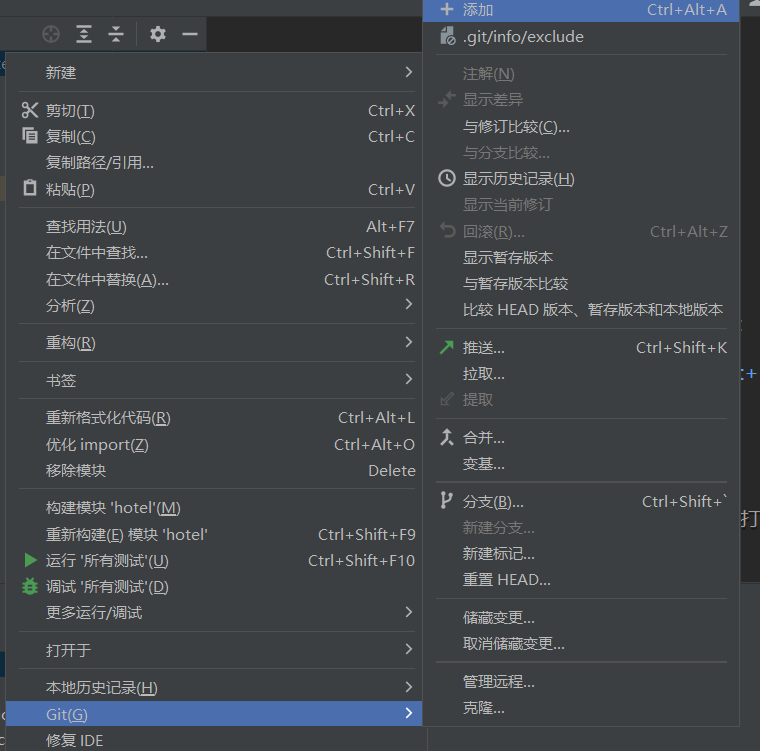Viewport: 760px width, 751px height.
Task: Click the Expand All toolbar icon
Action: [84, 34]
